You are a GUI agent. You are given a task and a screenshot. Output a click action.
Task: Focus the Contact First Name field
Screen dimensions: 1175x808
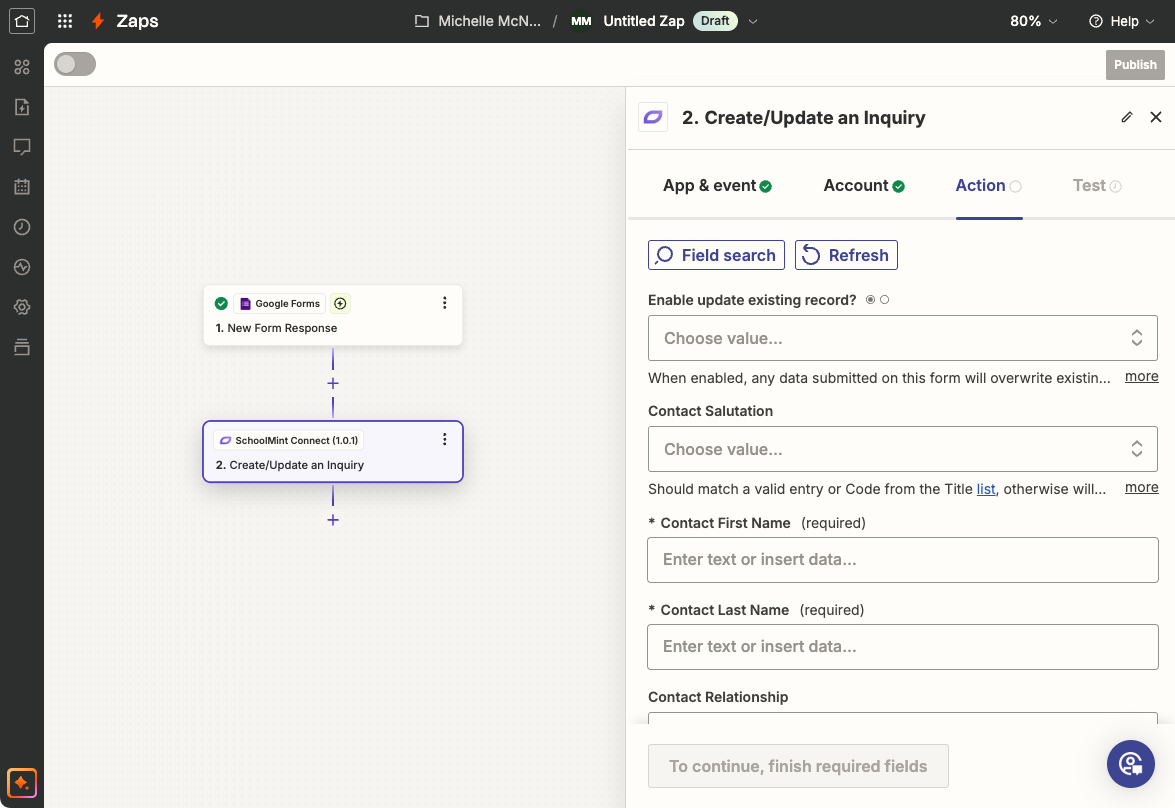[x=902, y=560]
